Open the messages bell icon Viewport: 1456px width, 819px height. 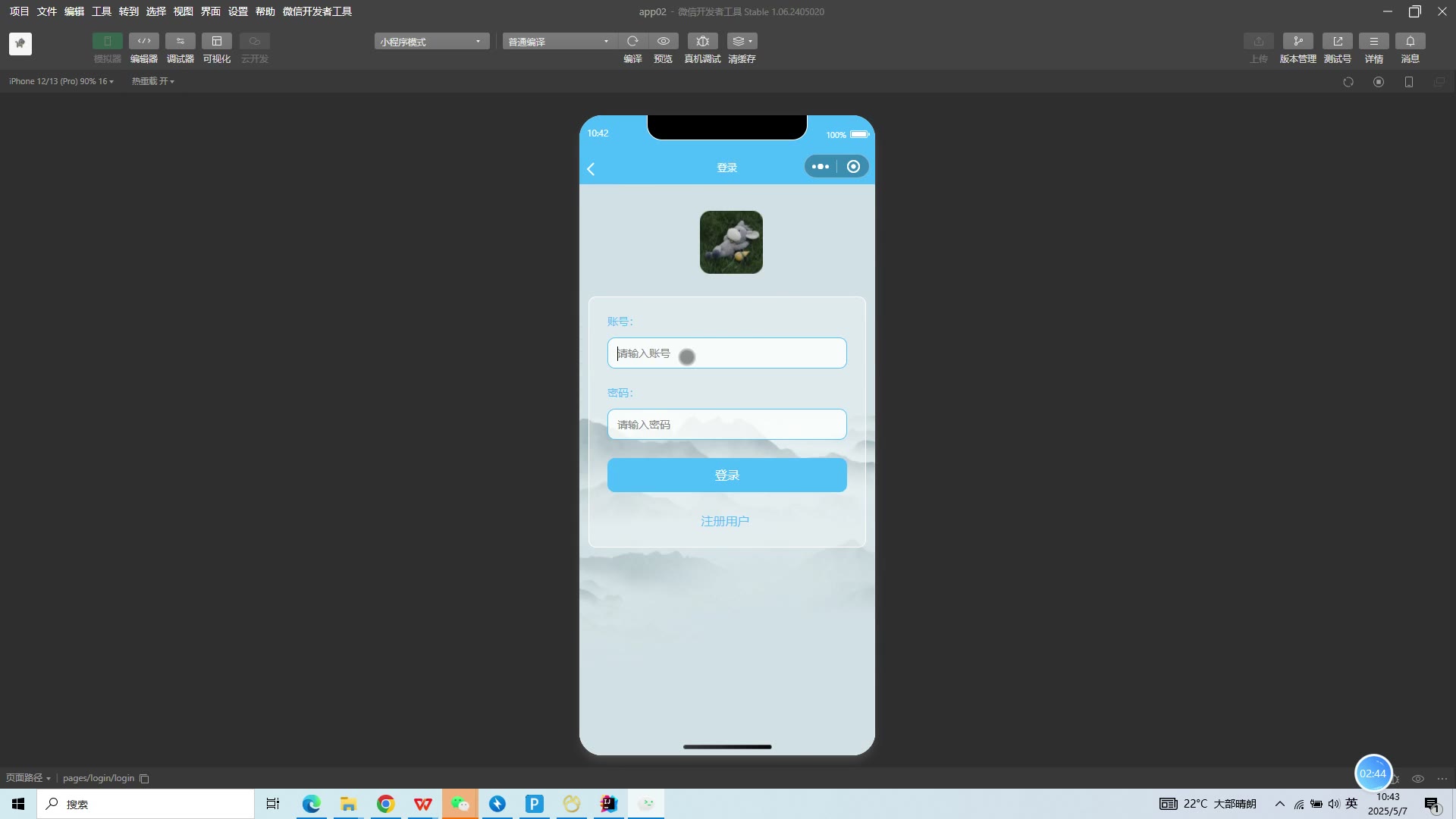pos(1410,41)
